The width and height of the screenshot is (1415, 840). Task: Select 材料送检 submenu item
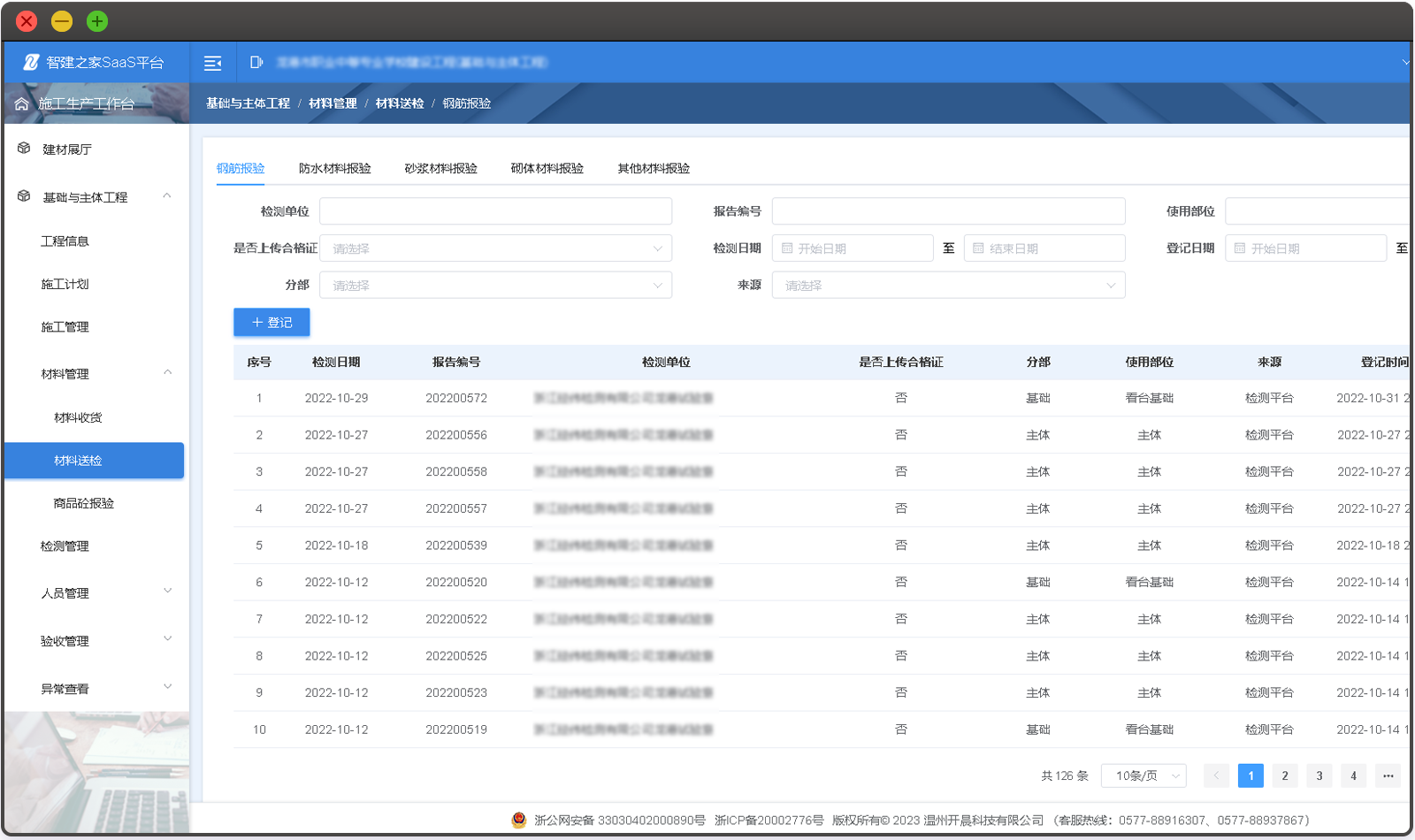(x=94, y=461)
